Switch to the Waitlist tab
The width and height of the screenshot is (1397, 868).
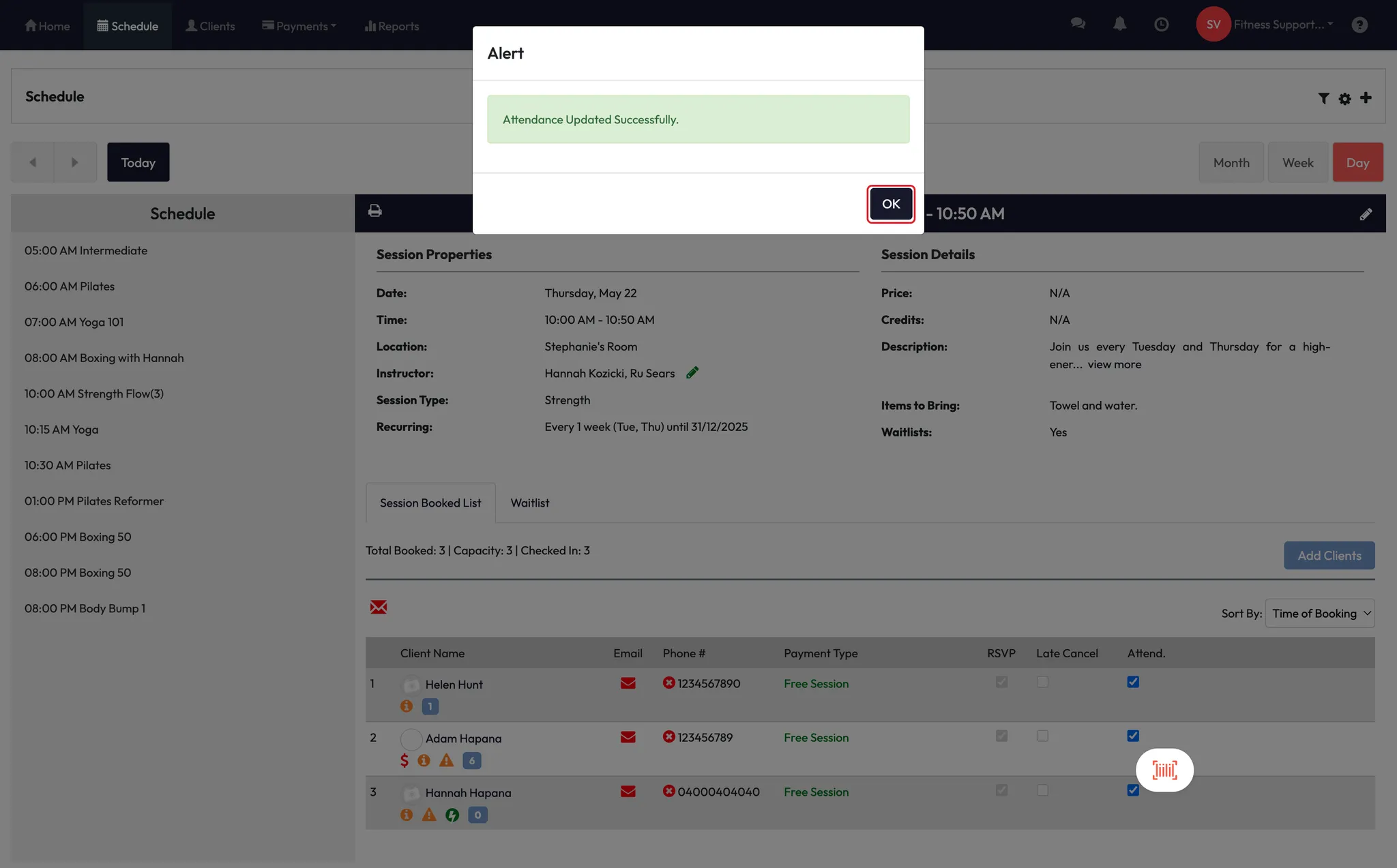(529, 503)
